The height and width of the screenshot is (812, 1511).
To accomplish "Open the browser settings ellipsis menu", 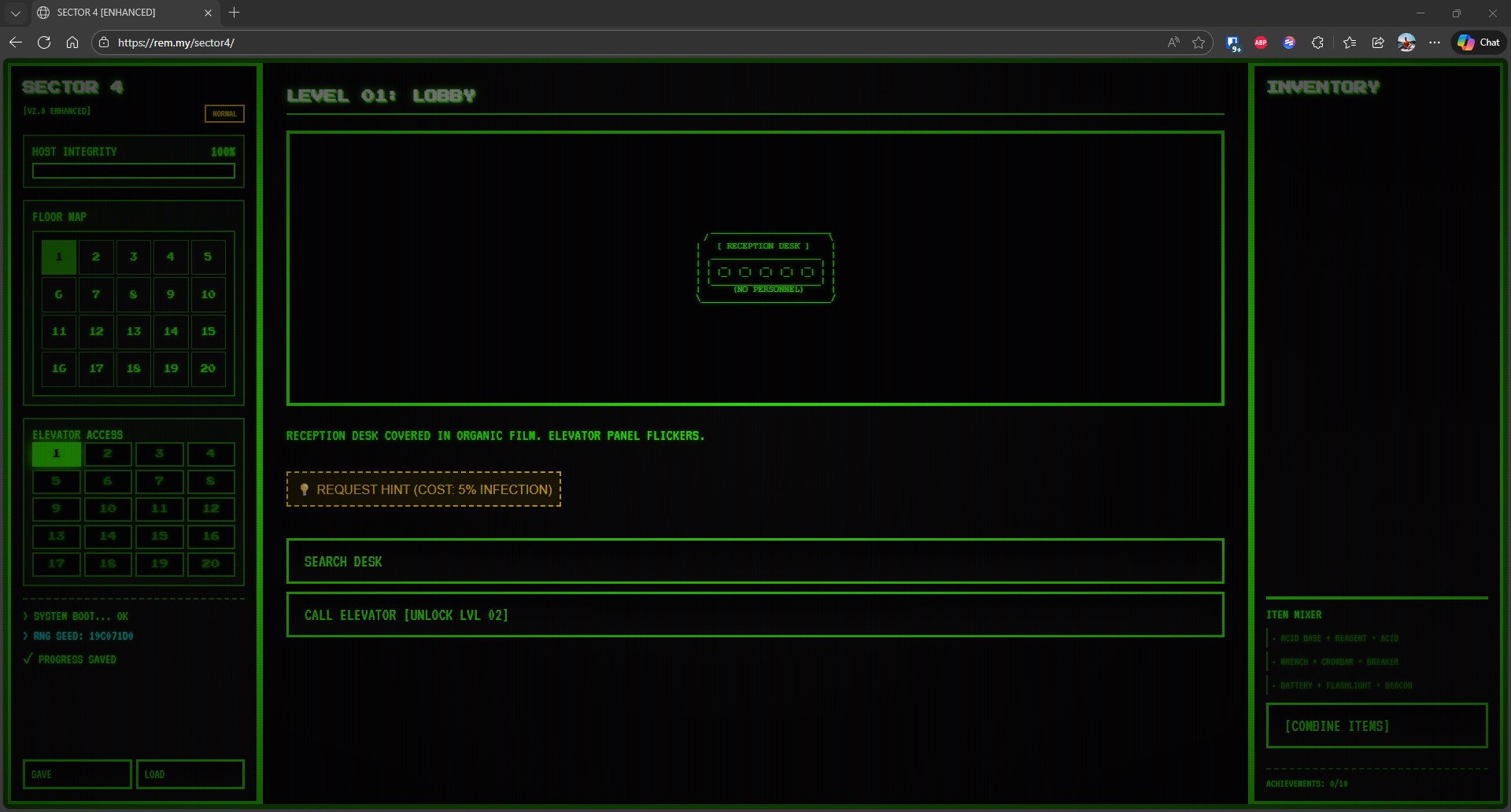I will (x=1435, y=42).
